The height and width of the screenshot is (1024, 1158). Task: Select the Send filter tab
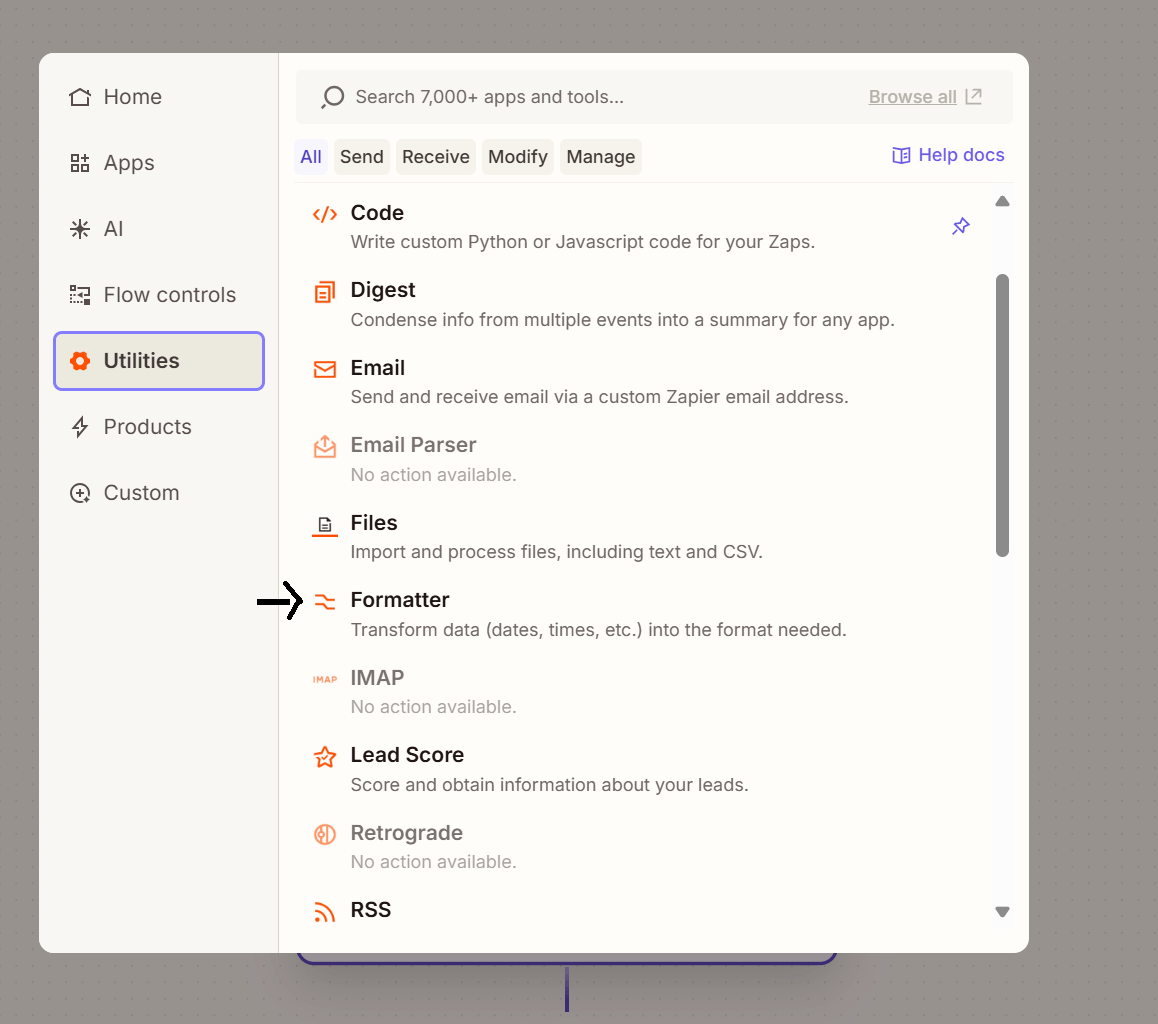tap(362, 157)
